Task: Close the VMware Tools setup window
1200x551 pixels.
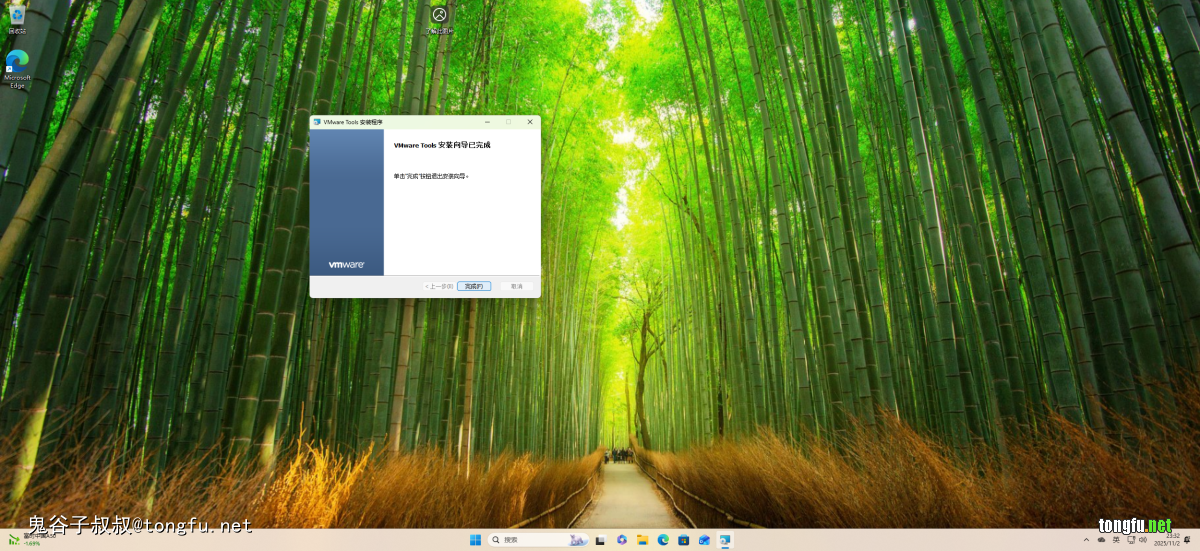Action: coord(530,122)
